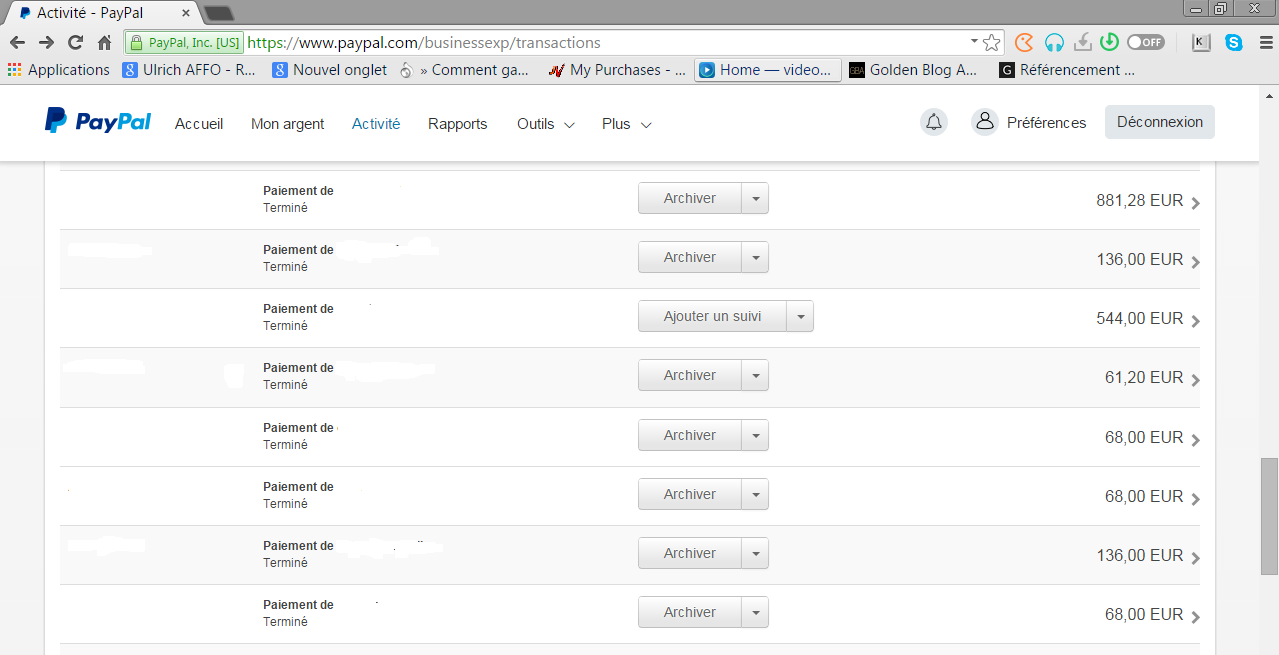The height and width of the screenshot is (655, 1279).
Task: Bookmark page with the star icon
Action: tap(991, 43)
